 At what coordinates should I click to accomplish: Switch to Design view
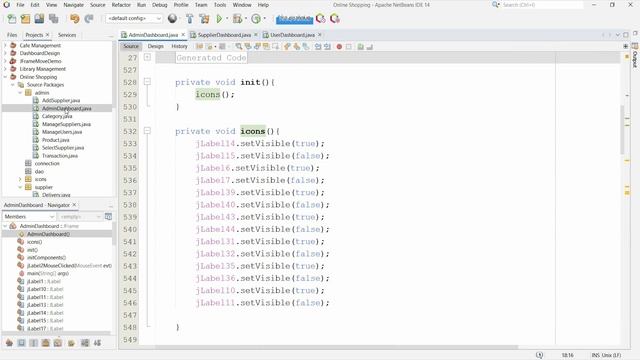click(x=156, y=47)
